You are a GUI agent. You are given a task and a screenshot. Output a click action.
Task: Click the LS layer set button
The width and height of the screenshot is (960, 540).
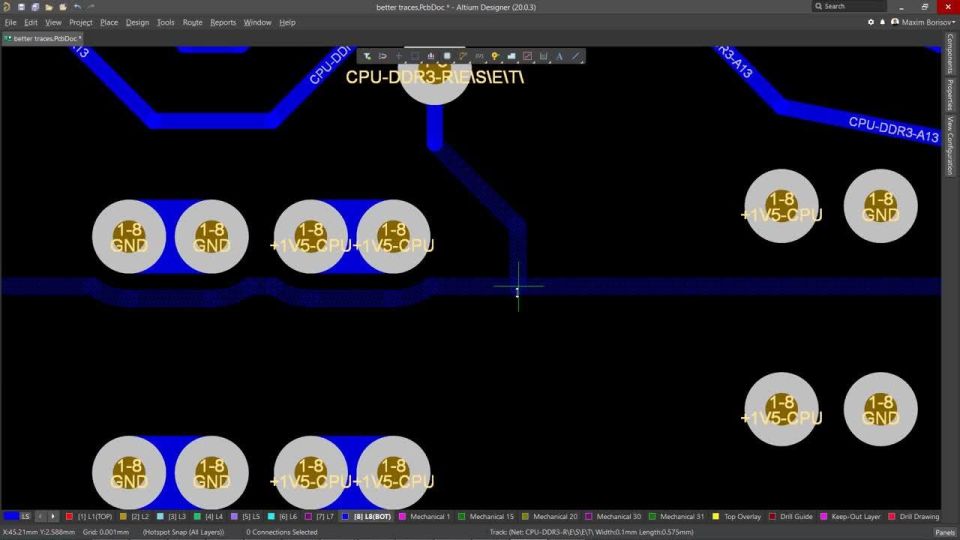coord(25,517)
